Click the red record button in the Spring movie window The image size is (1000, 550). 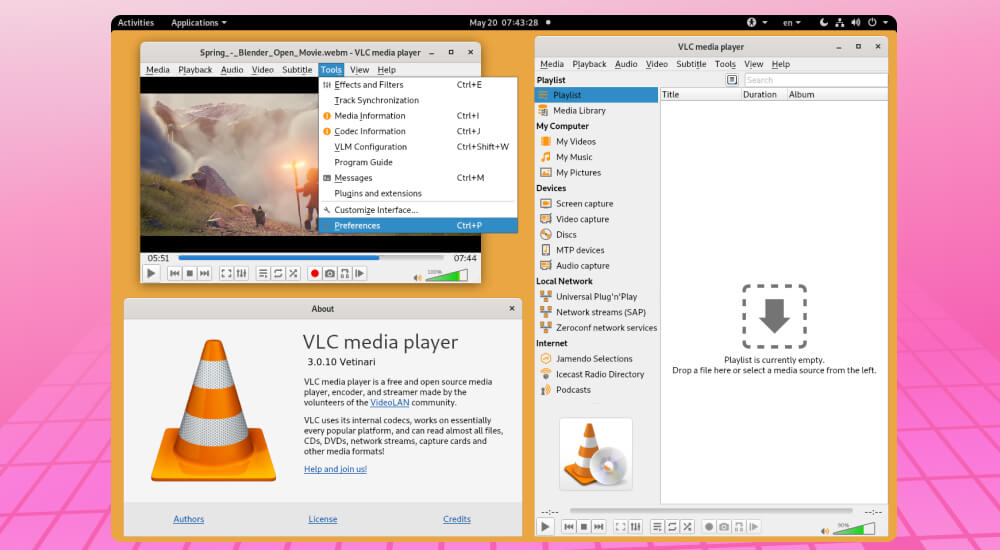(314, 273)
